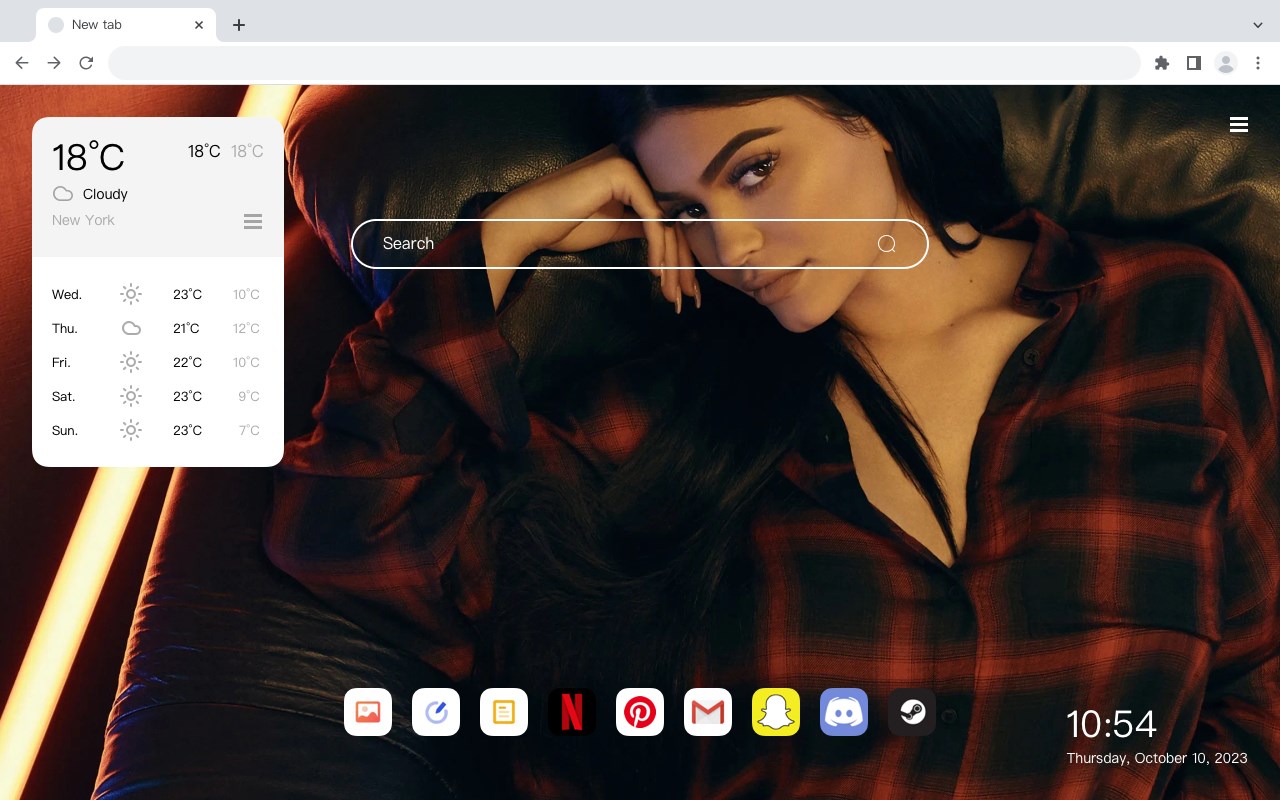This screenshot has width=1280, height=800.
Task: Select the Sun. forecast day label
Action: (x=65, y=431)
